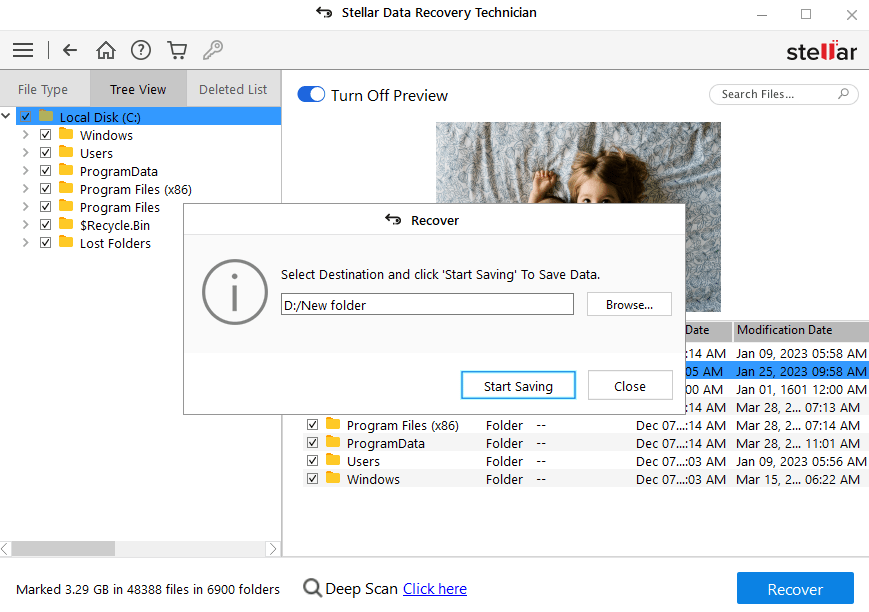This screenshot has height=612, width=869.
Task: Open the hamburger menu
Action: (23, 50)
